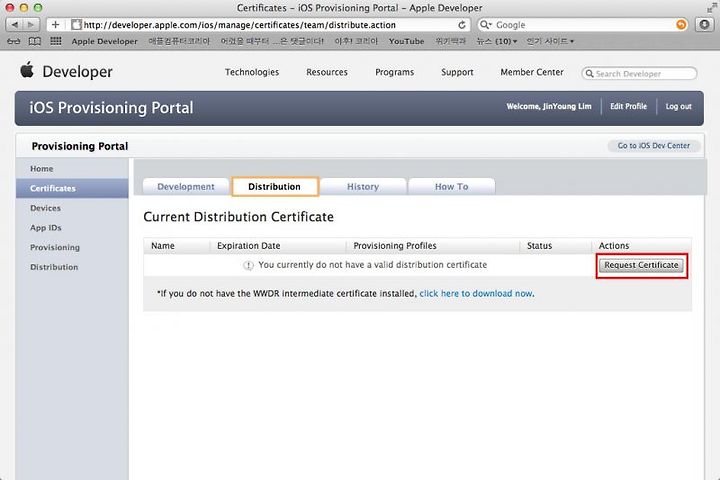
Task: Click the Request Certificate button
Action: click(x=641, y=265)
